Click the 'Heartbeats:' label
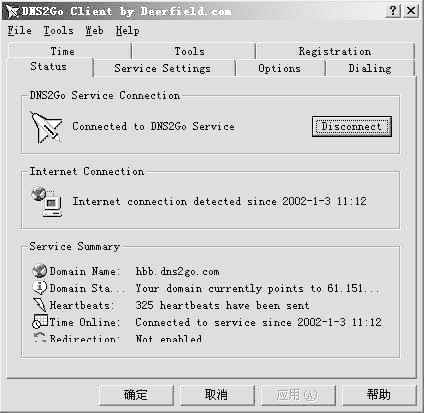 click(82, 305)
